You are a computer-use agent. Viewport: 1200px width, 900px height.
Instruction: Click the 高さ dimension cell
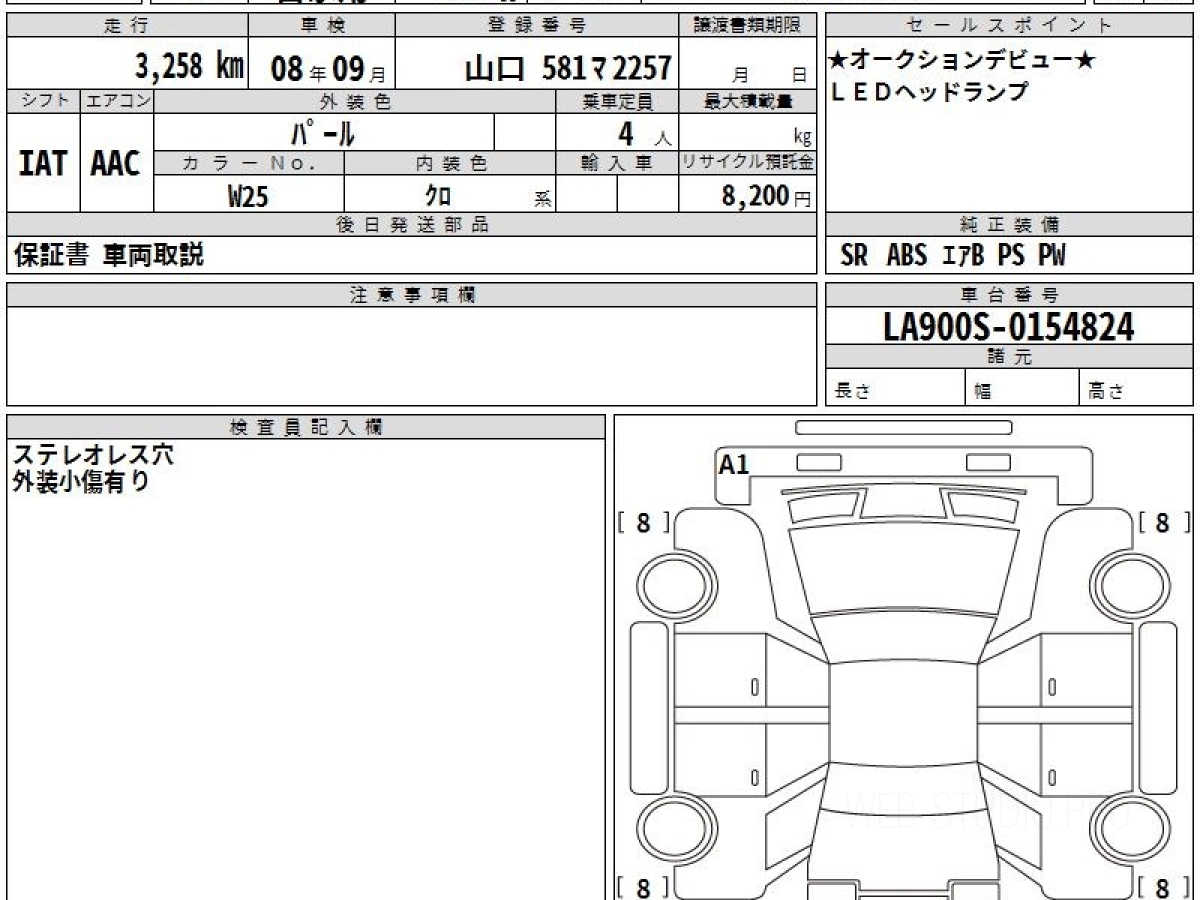pos(1137,388)
